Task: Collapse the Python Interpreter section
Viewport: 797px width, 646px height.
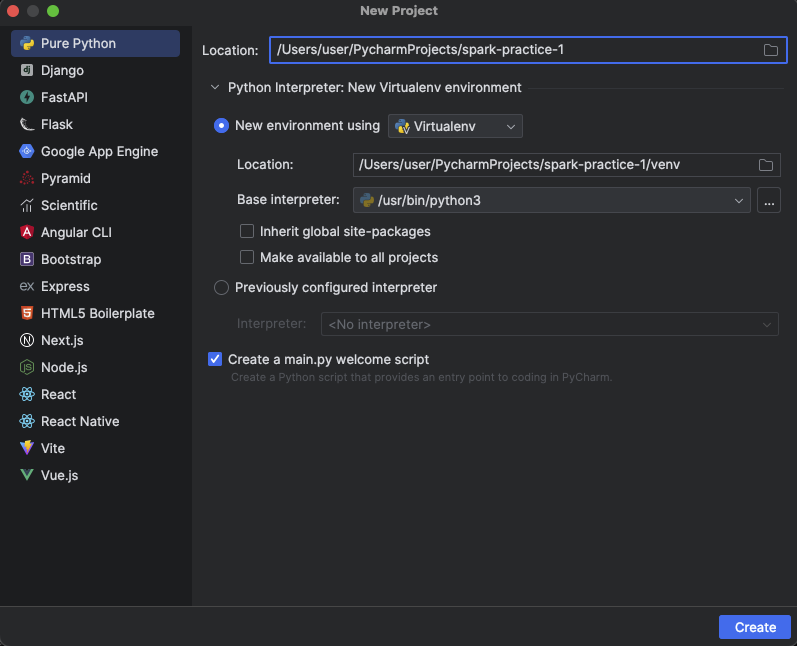Action: click(215, 87)
